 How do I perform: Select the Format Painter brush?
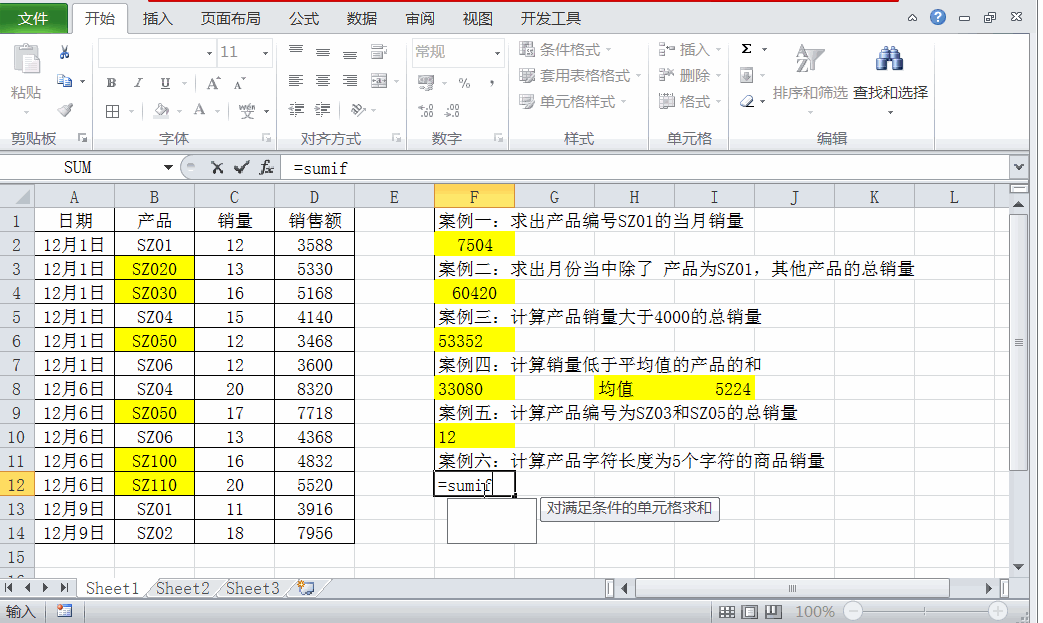[65, 110]
